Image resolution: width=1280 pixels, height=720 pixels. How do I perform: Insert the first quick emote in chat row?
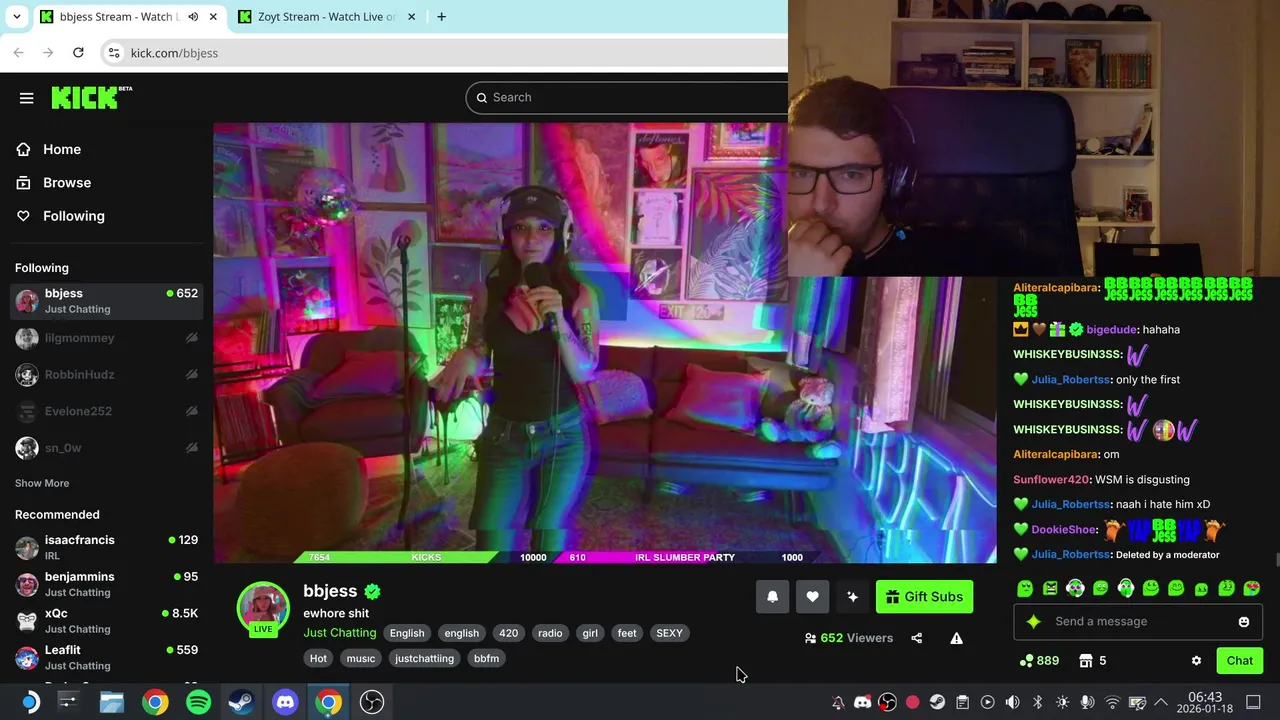1025,589
